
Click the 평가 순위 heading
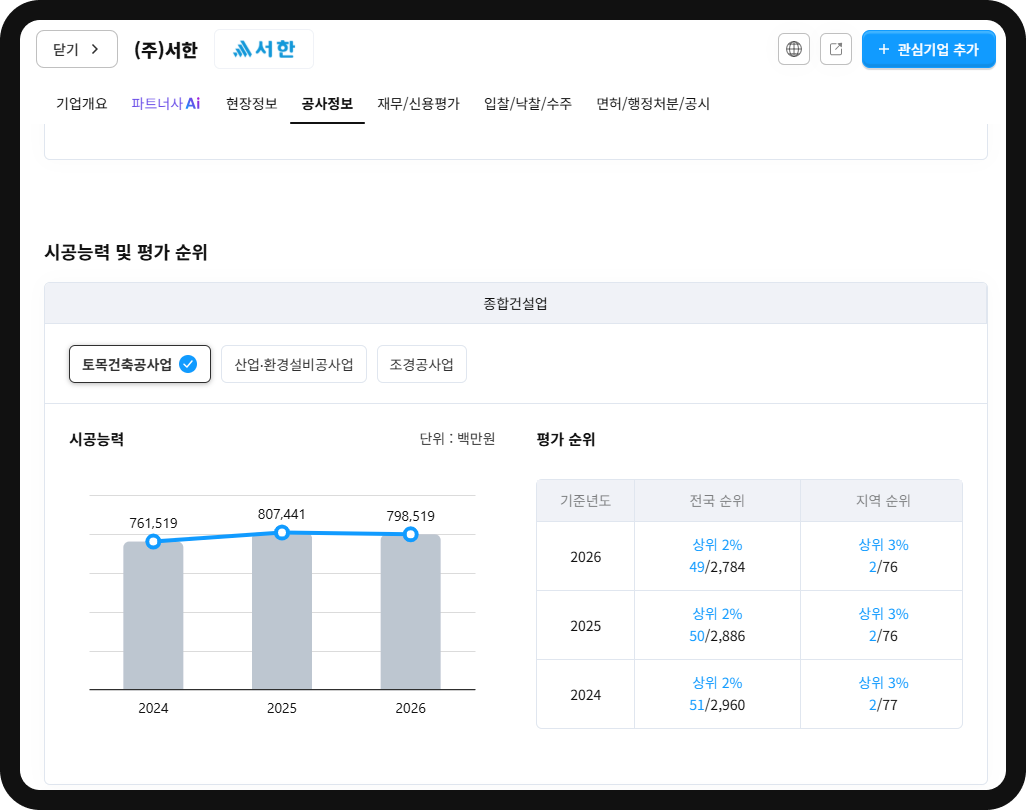pos(566,439)
